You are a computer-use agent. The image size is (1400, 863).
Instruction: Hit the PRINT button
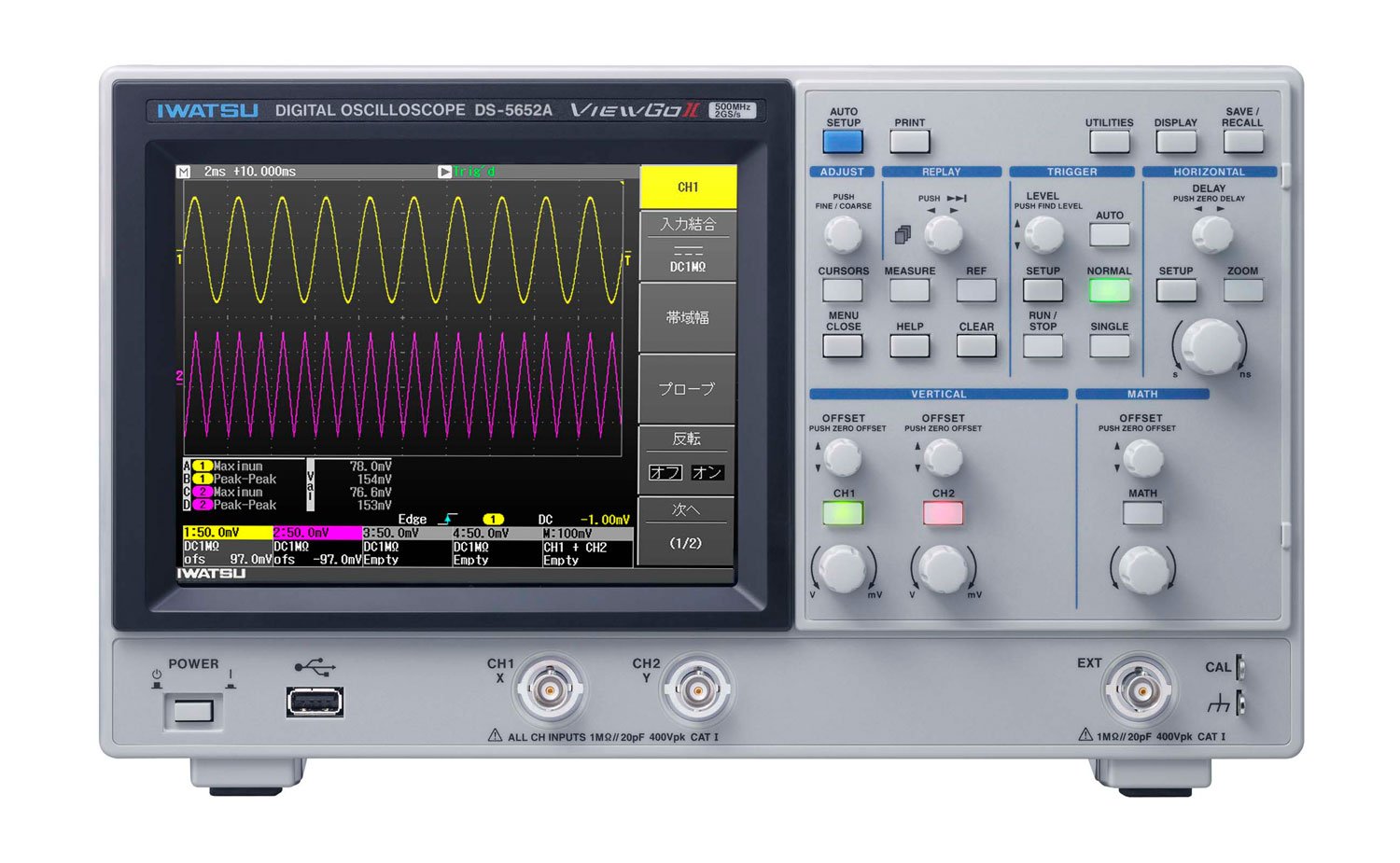pos(909,141)
